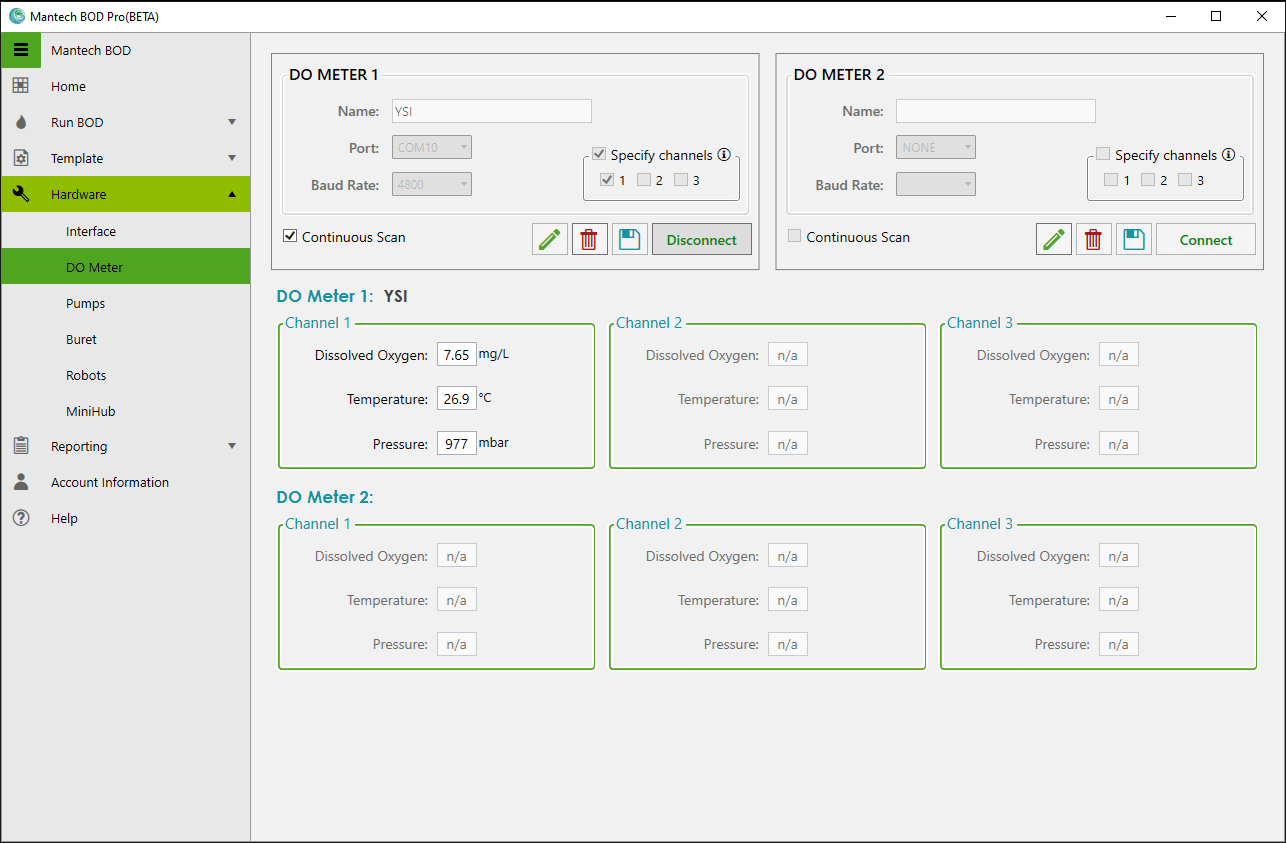Open the Pumps hardware page
Screen dimensions: 1286x843
click(x=126, y=303)
